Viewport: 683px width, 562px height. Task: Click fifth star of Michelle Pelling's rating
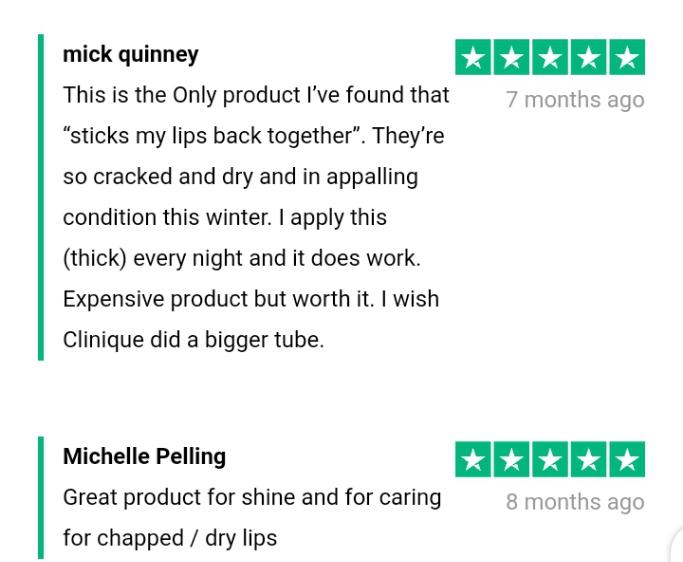[x=627, y=459]
